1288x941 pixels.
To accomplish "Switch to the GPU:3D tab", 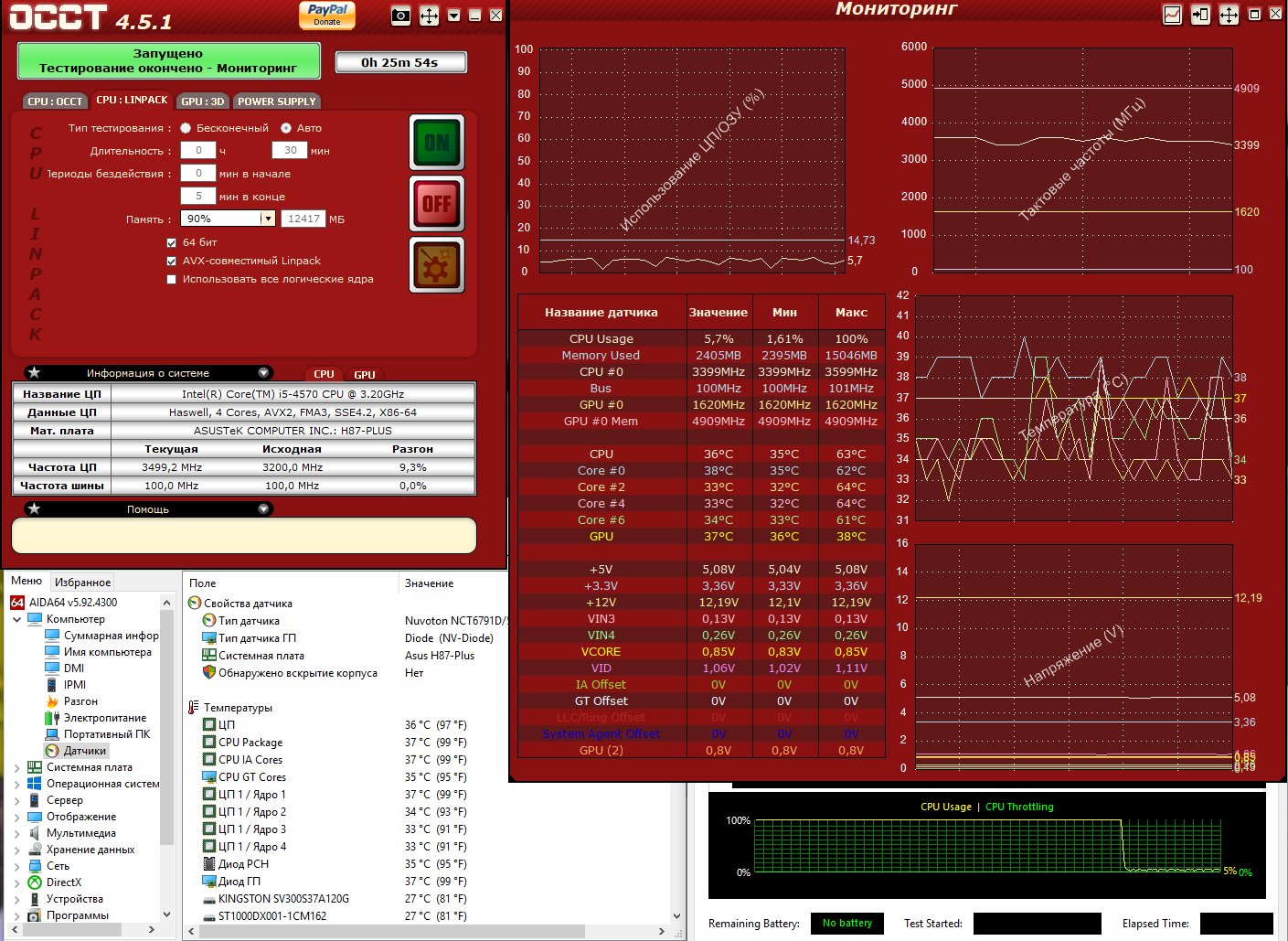I will [203, 102].
